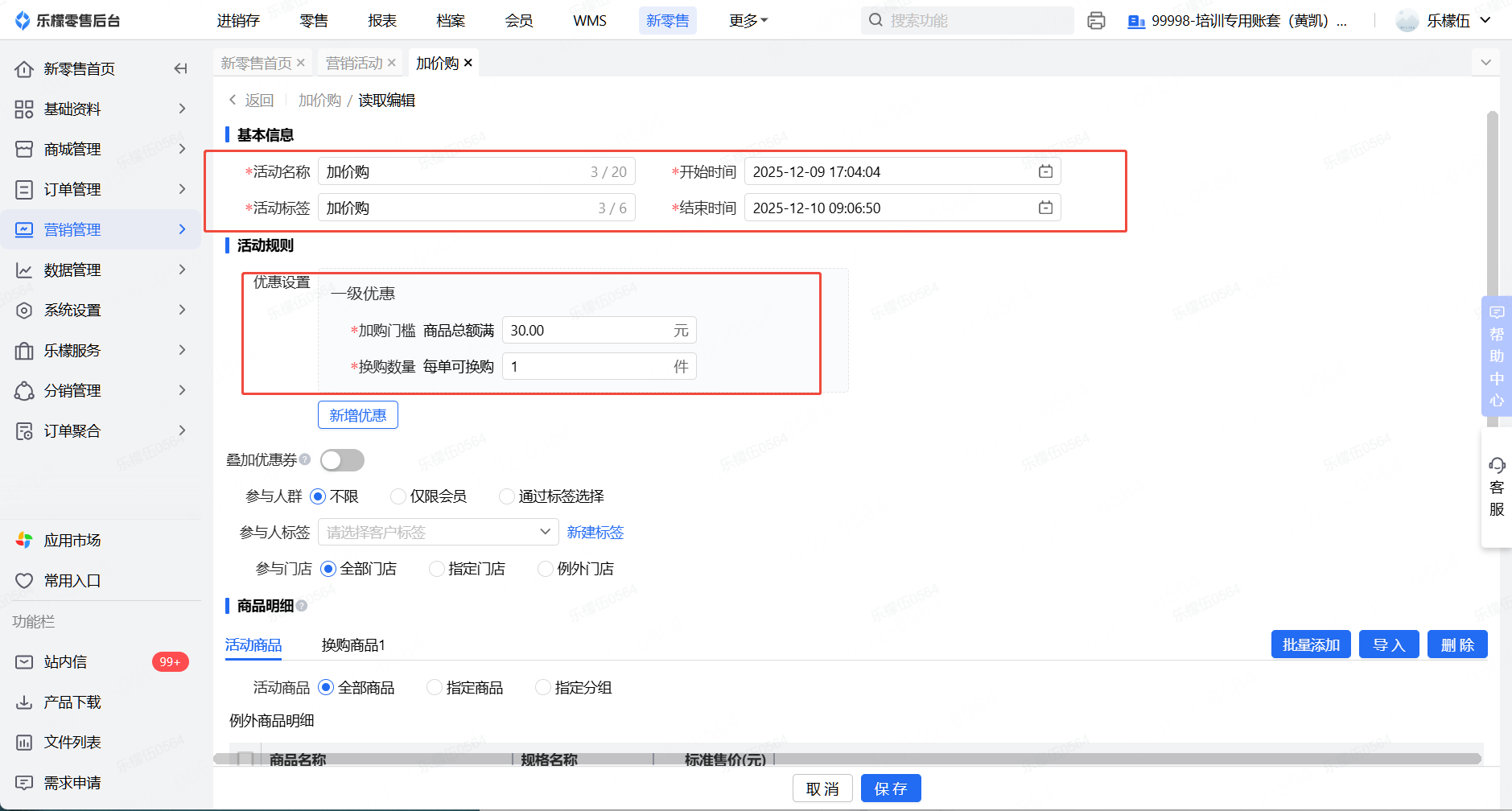The width and height of the screenshot is (1512, 811).
Task: Select 仅限会员 radio option
Action: (x=398, y=496)
